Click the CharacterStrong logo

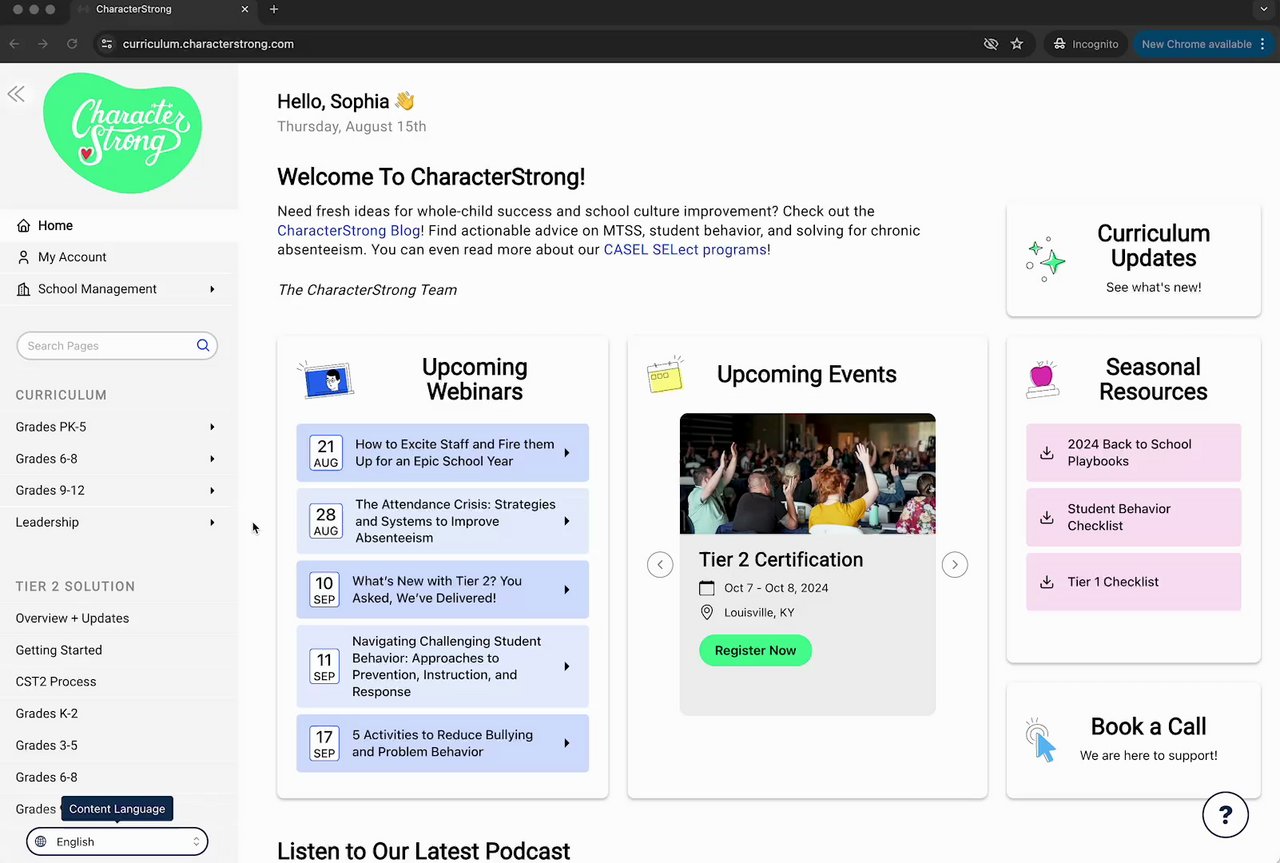(122, 133)
